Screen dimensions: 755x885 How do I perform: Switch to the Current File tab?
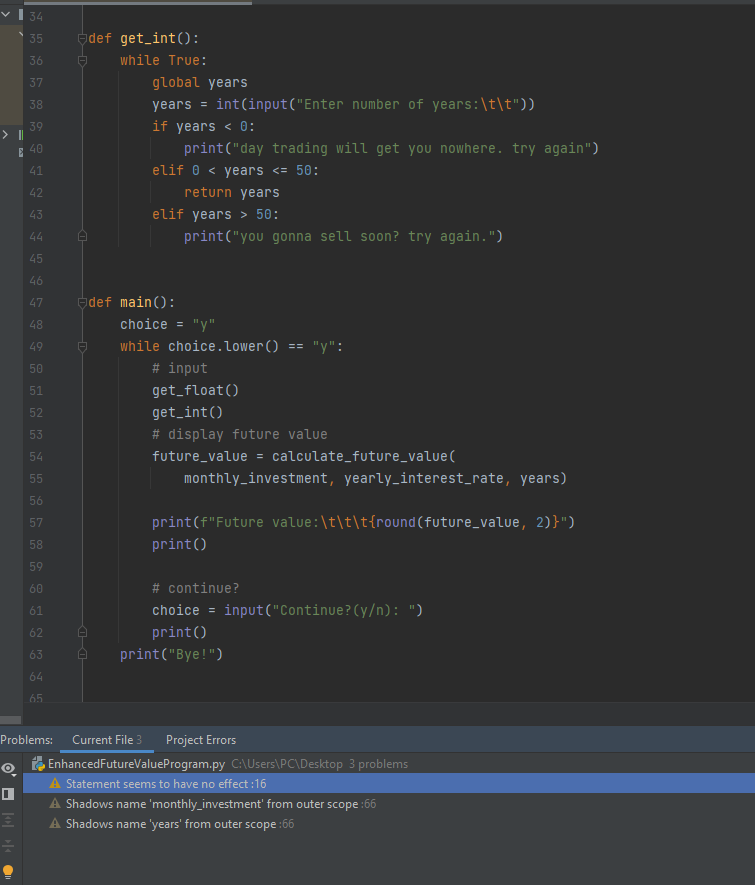(107, 739)
